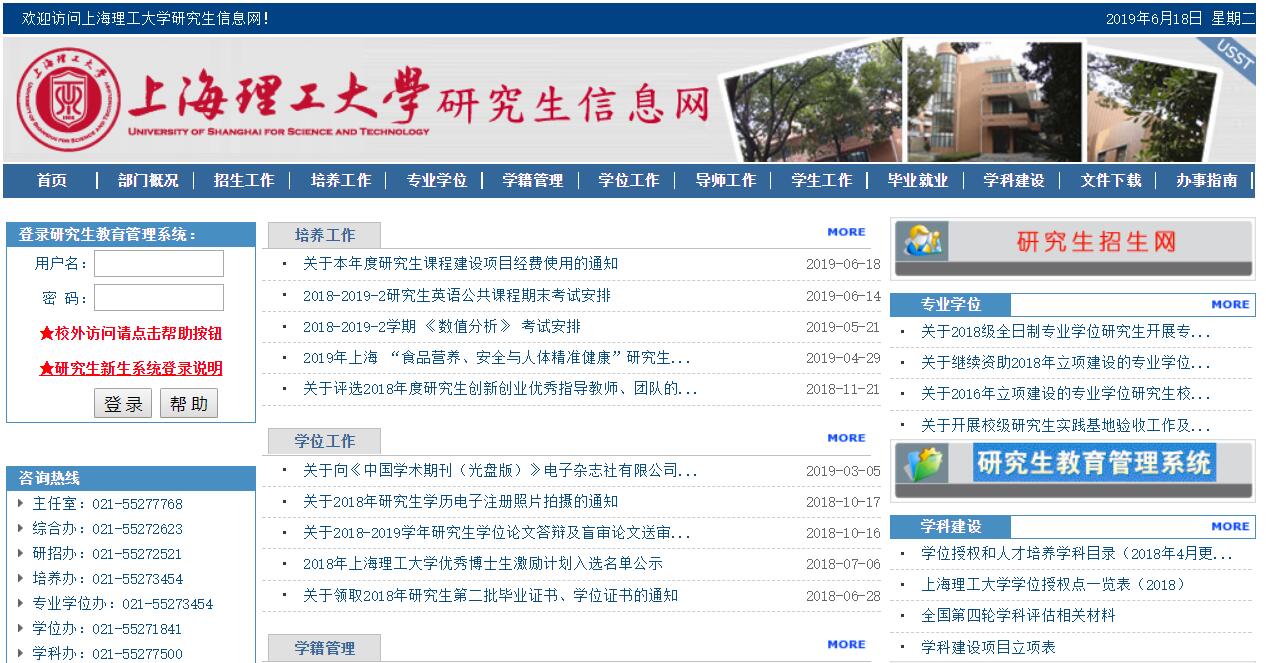
Task: Open 专业学位 in navigation bar
Action: click(x=437, y=181)
